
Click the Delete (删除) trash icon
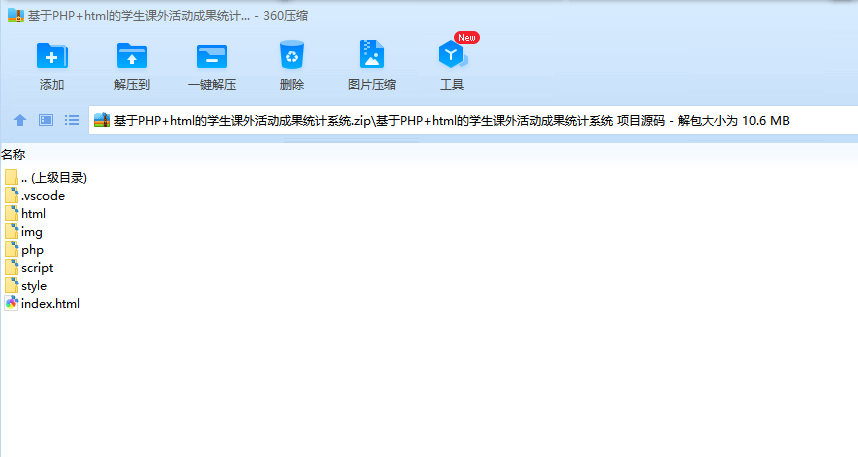[x=292, y=55]
